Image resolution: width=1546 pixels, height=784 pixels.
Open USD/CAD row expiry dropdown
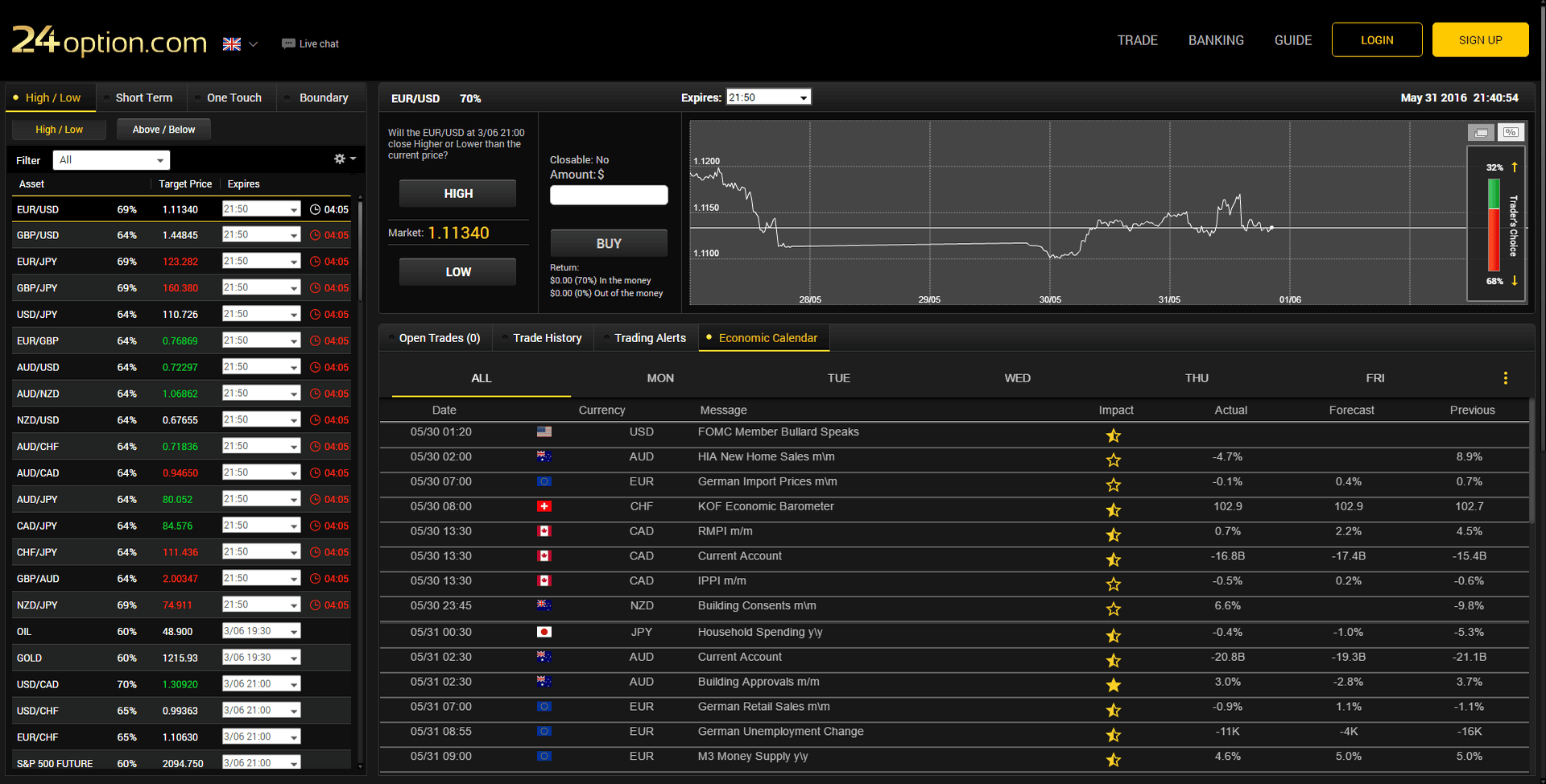pos(261,684)
